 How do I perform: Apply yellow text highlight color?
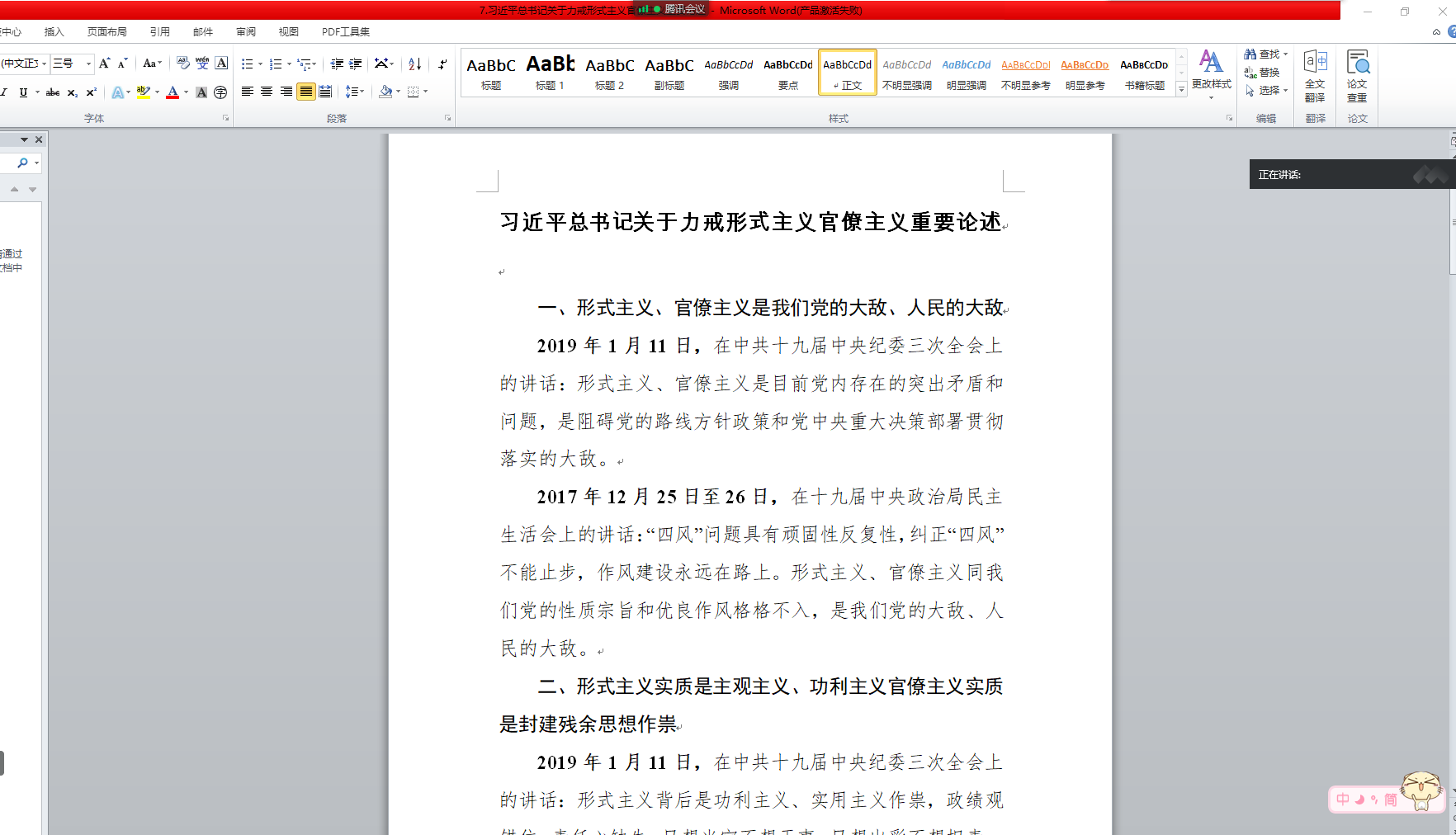click(x=144, y=92)
